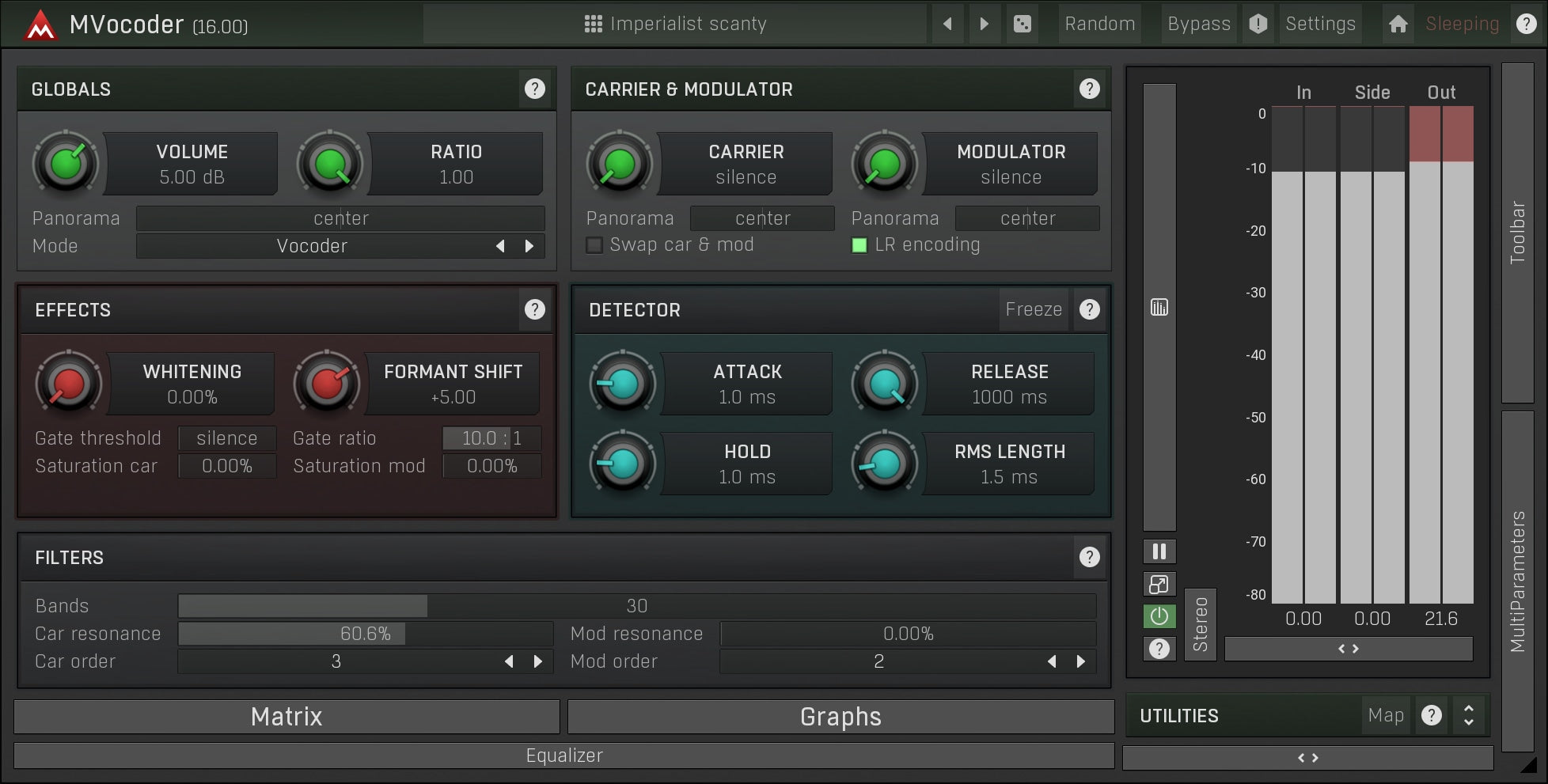Click the right arrow on Car order
This screenshot has width=1548, height=784.
pos(537,661)
